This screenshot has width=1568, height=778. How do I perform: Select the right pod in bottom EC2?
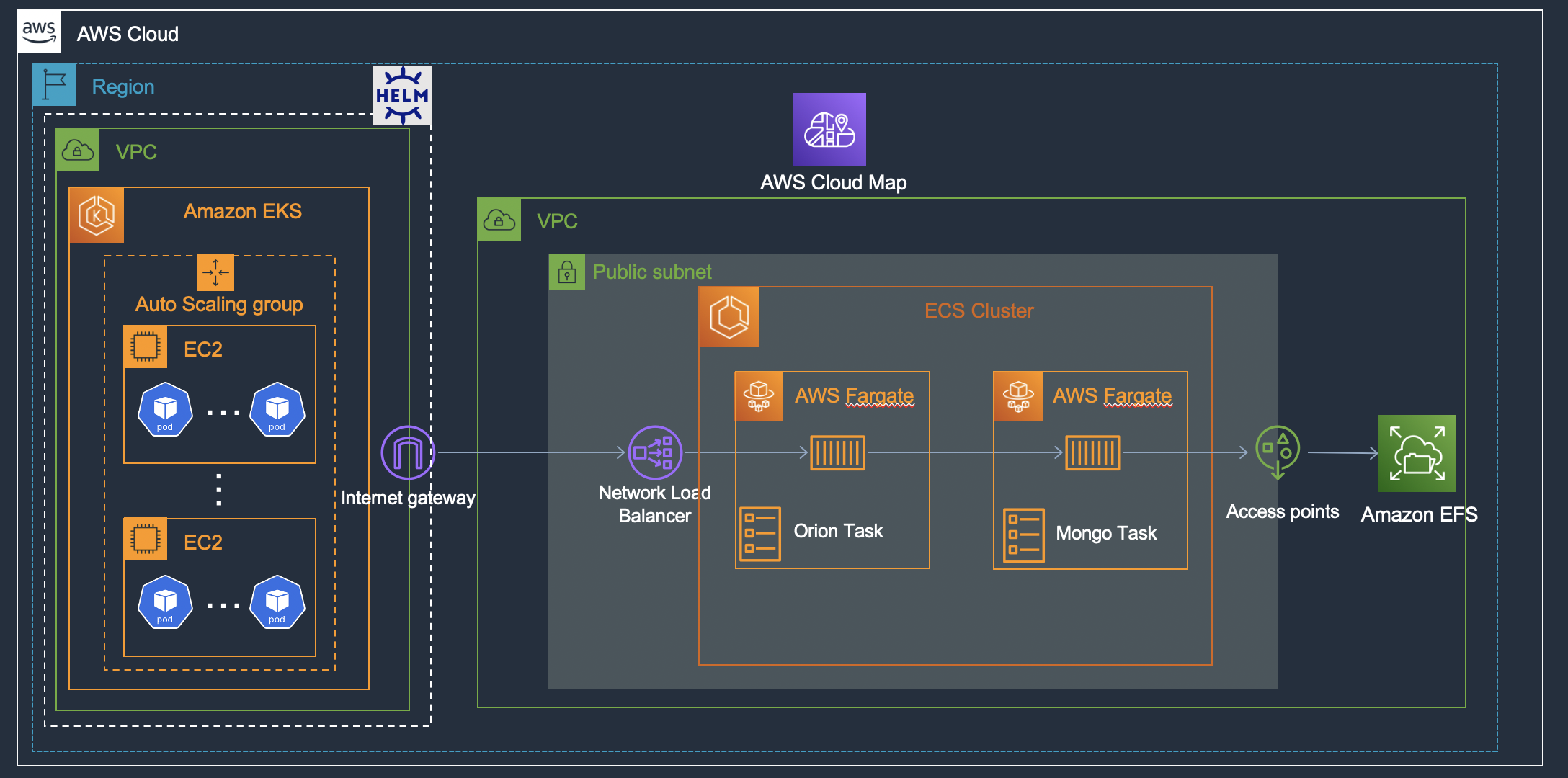(277, 602)
